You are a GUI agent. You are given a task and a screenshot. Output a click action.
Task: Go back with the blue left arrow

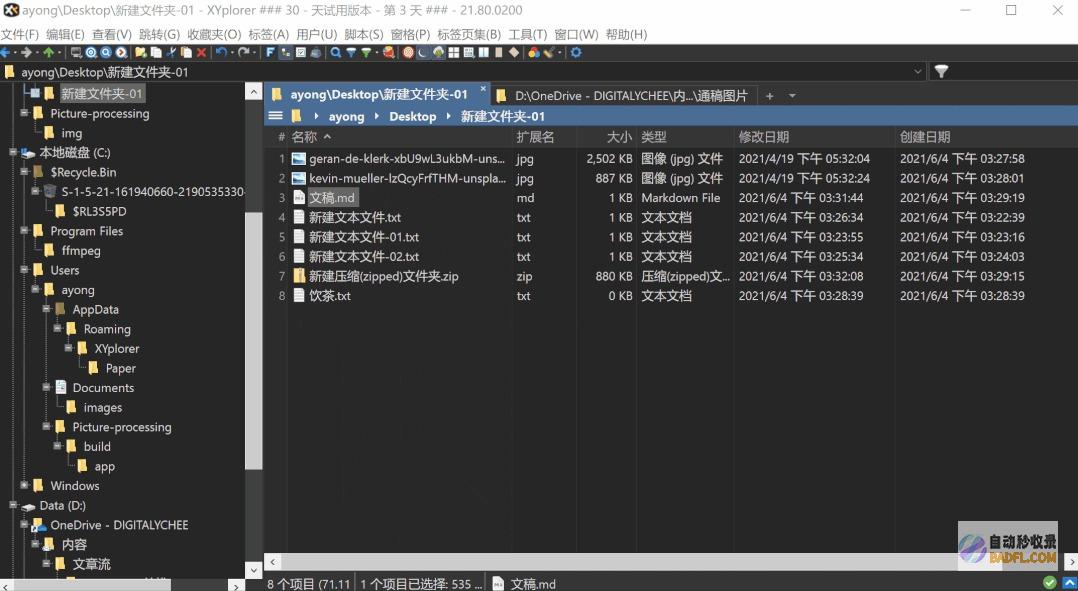click(5, 52)
